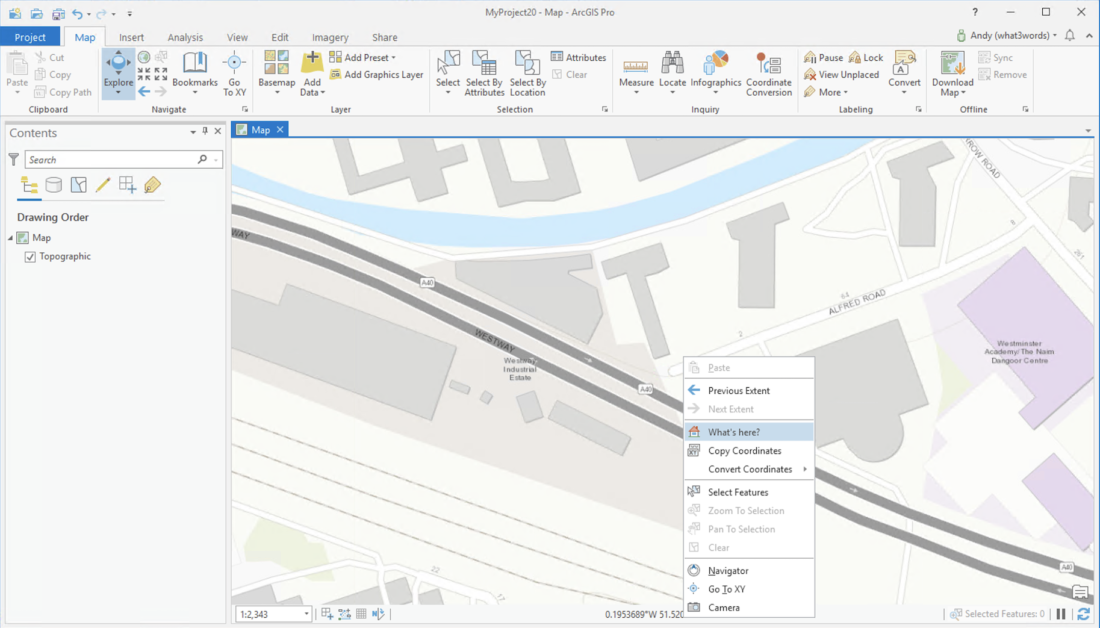1100x628 pixels.
Task: Open the Help question mark
Action: click(974, 12)
